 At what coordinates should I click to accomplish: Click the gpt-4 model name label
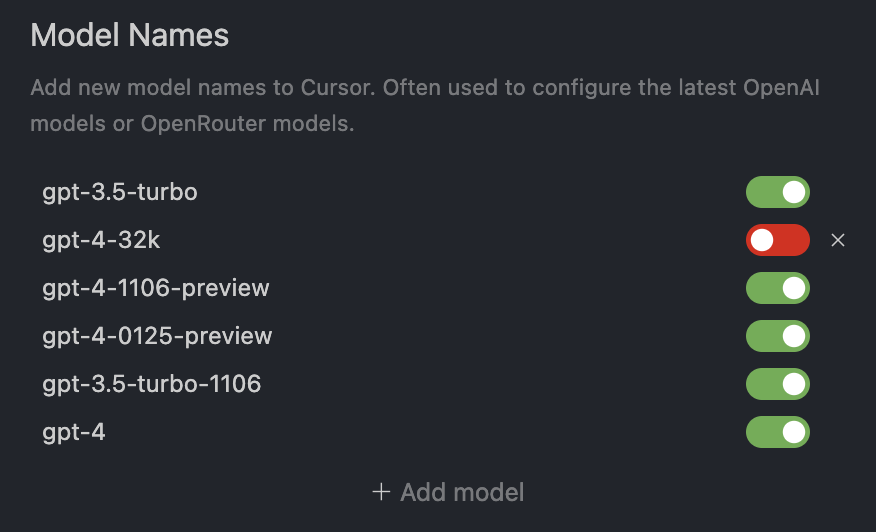coord(74,432)
